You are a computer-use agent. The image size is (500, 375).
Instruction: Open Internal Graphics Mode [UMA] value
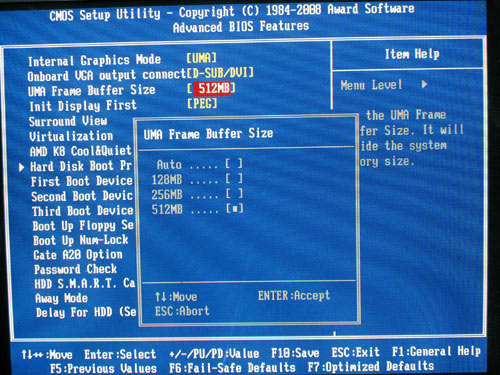click(x=201, y=58)
